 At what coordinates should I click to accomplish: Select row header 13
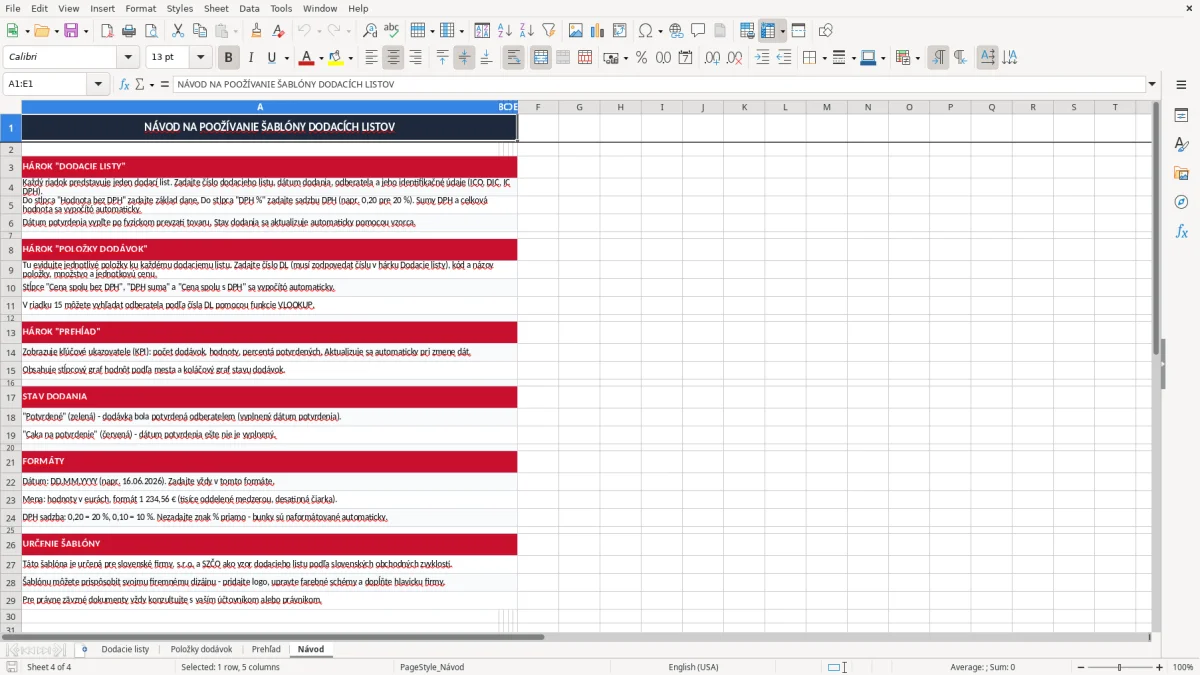(11, 332)
